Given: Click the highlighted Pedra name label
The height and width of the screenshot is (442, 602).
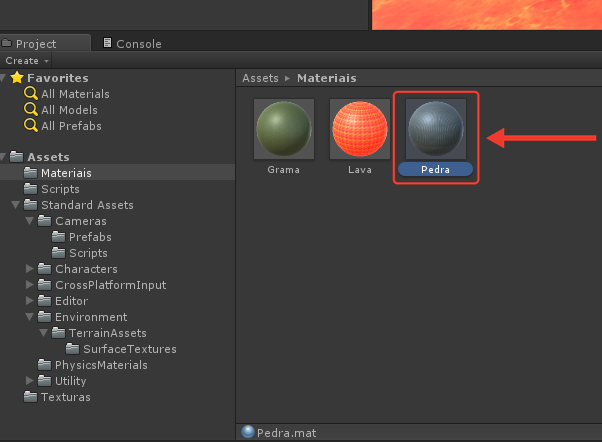Looking at the screenshot, I should coord(435,169).
